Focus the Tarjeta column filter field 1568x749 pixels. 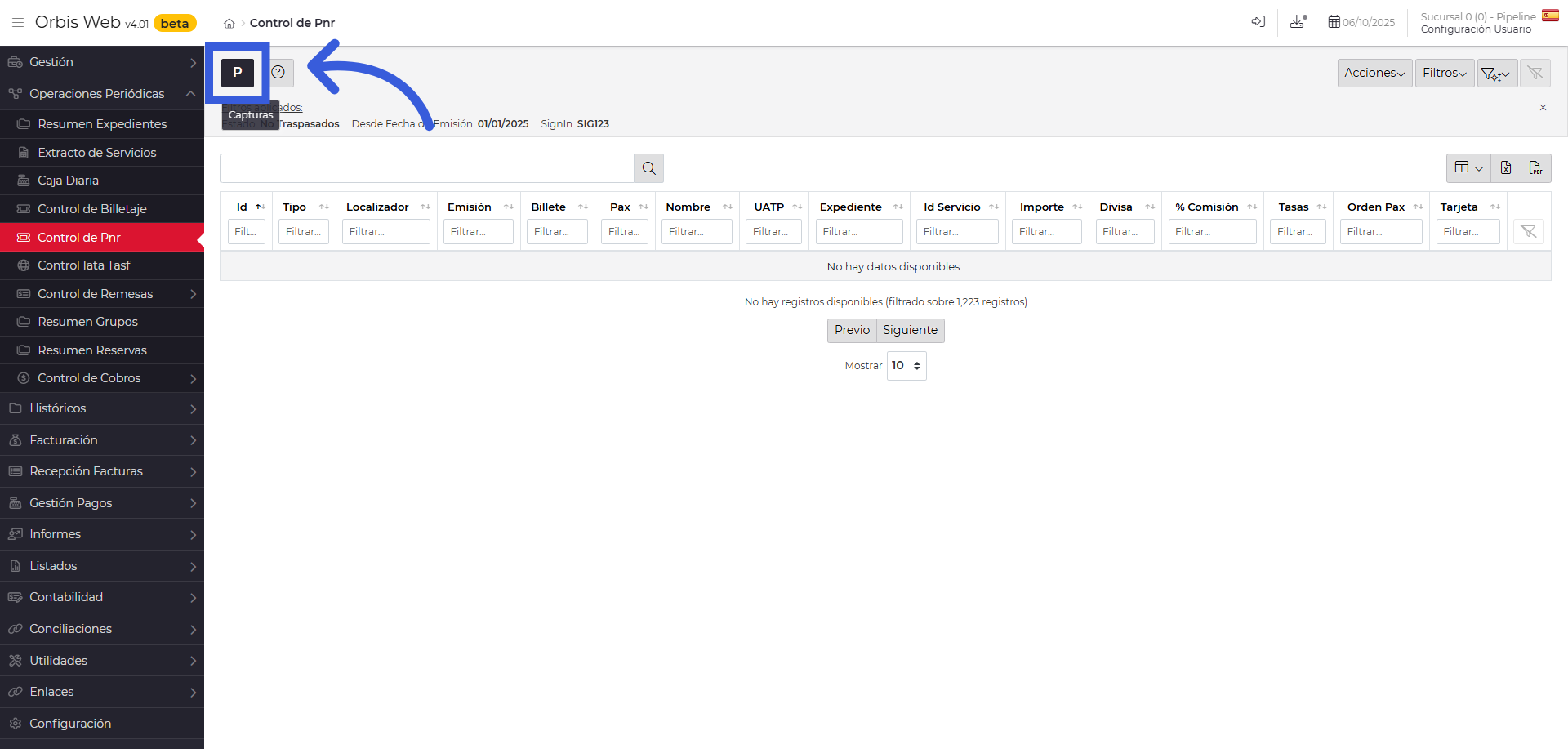(1468, 232)
